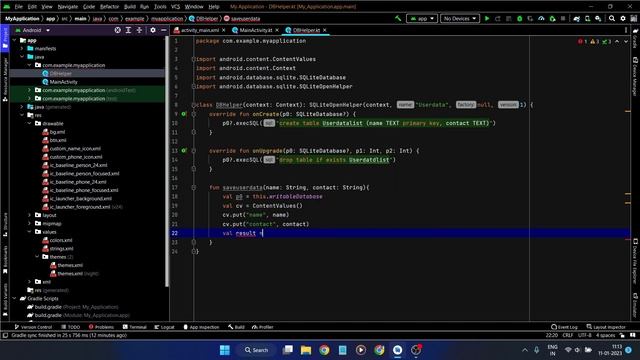Toggle the right-edge Device Manager panel
The width and height of the screenshot is (640, 360).
[635, 77]
